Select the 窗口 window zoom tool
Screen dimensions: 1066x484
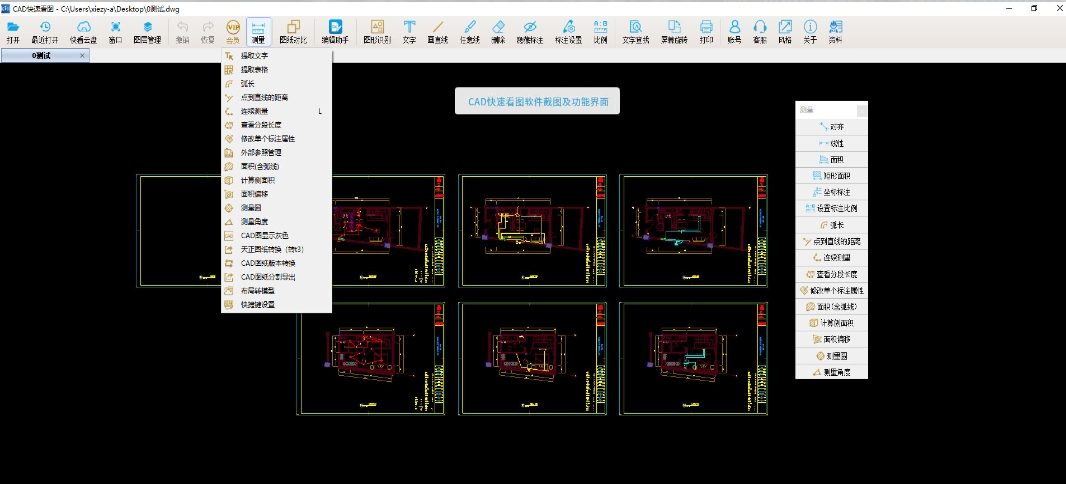click(116, 32)
